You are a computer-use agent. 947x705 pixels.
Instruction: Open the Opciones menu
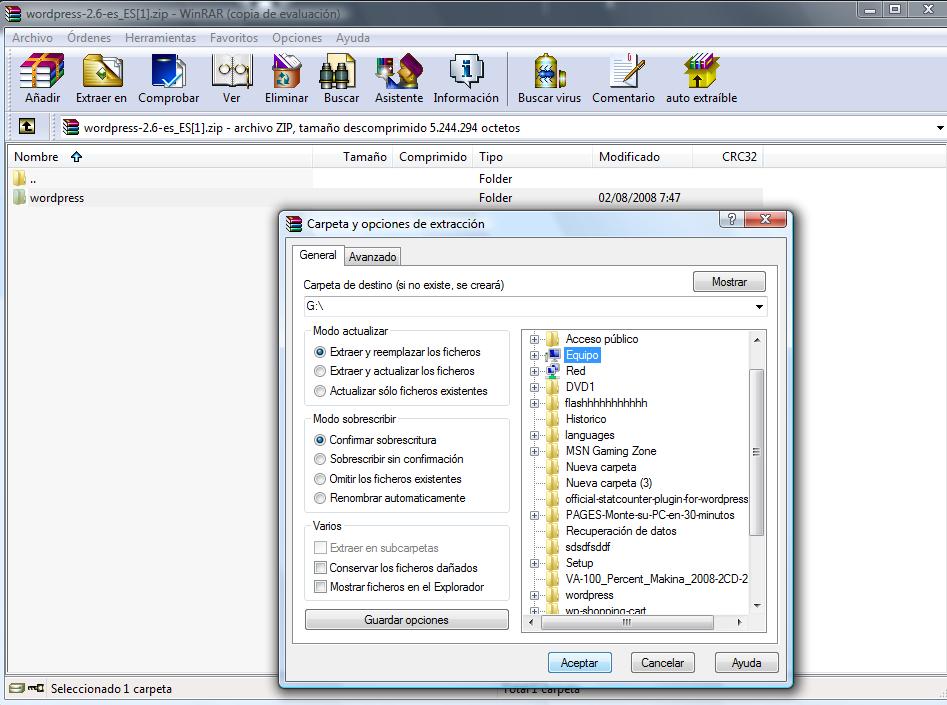(297, 37)
